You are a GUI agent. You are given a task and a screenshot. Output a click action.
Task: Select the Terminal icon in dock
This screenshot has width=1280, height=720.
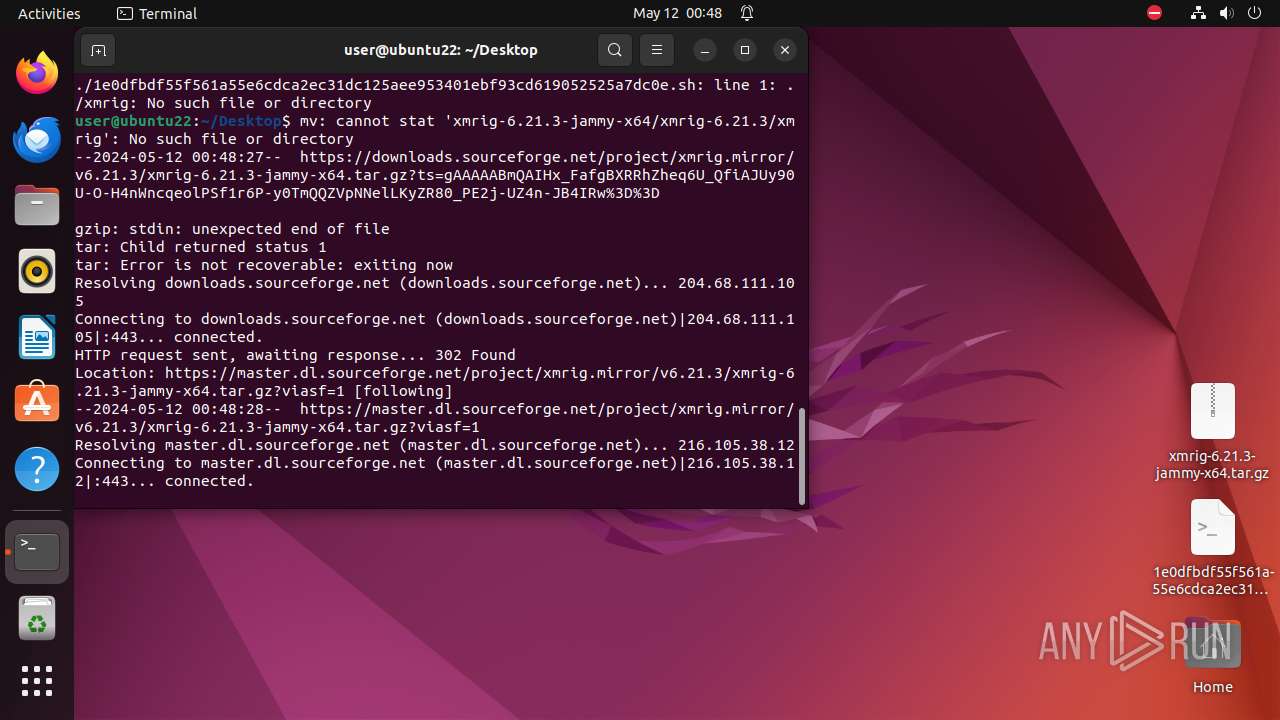[x=37, y=552]
